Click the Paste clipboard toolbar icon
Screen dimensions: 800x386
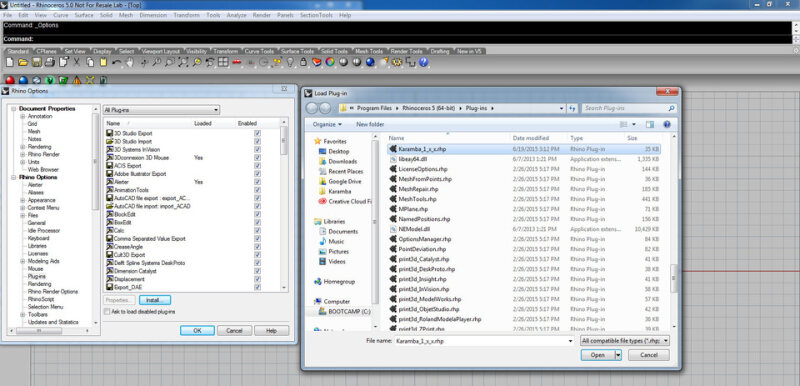coord(104,62)
